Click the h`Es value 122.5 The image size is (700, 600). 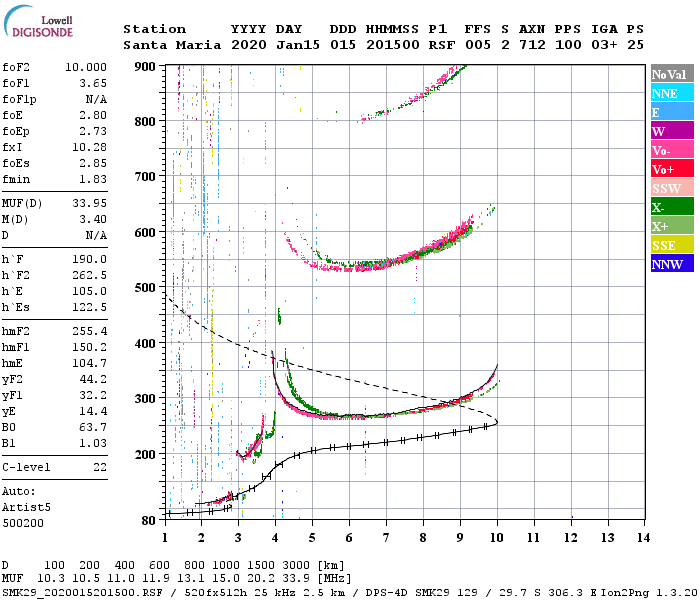point(89,308)
